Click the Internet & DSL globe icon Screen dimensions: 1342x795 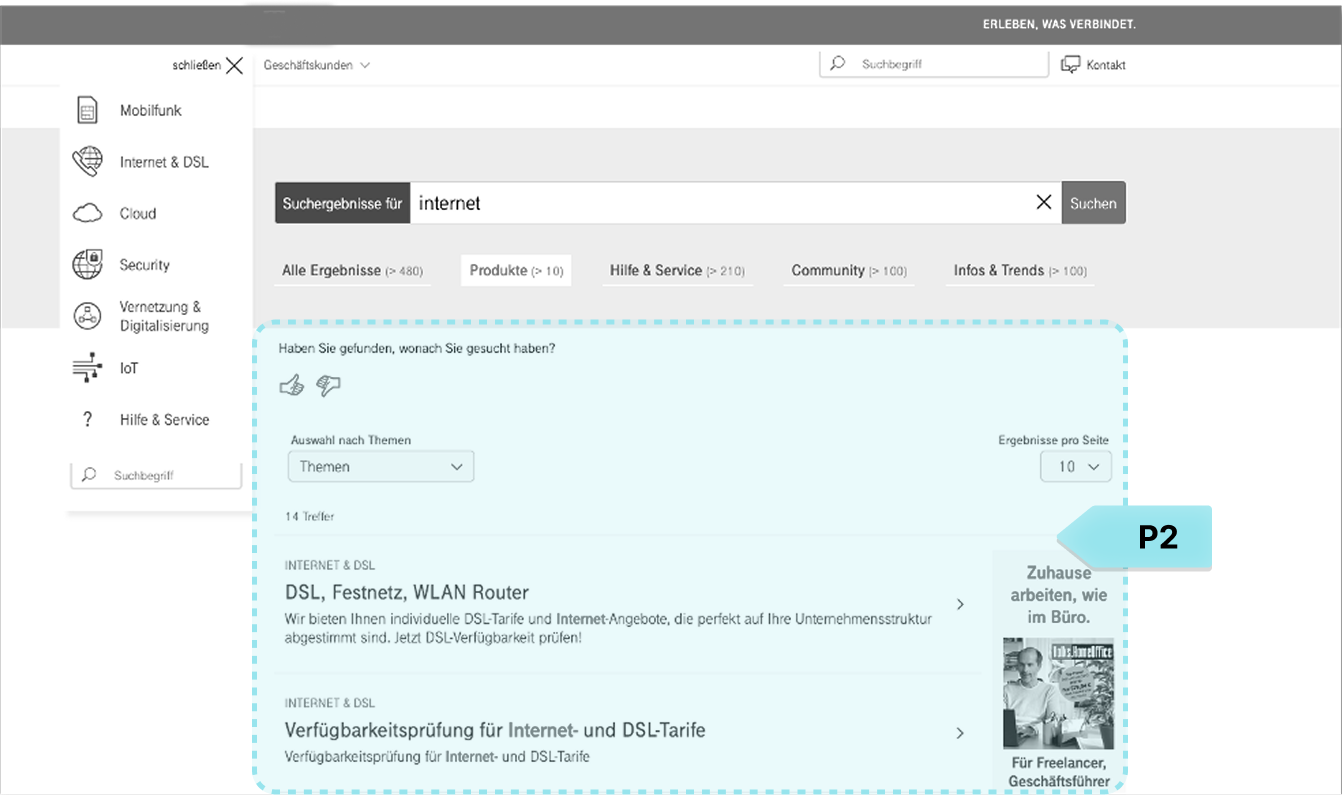pos(88,162)
